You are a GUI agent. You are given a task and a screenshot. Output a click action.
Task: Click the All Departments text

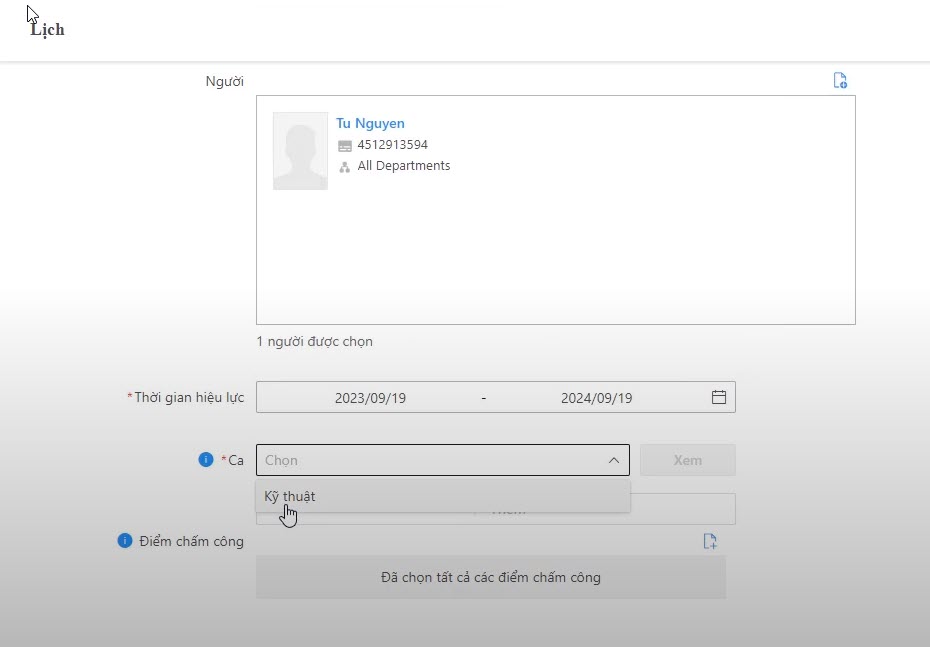[x=404, y=166]
